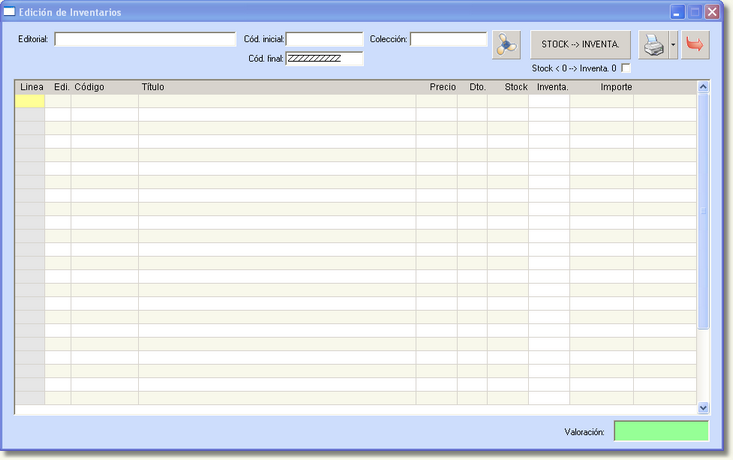Screen dimensions: 733x460
Task: Click the grid scrollbar down arrow
Action: click(703, 408)
